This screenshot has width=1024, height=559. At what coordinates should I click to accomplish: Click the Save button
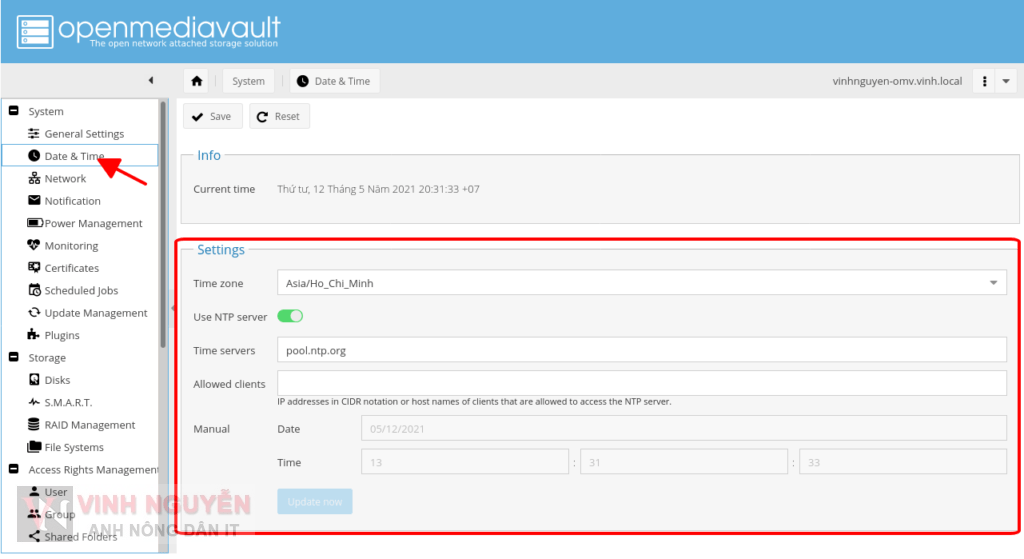coord(211,117)
